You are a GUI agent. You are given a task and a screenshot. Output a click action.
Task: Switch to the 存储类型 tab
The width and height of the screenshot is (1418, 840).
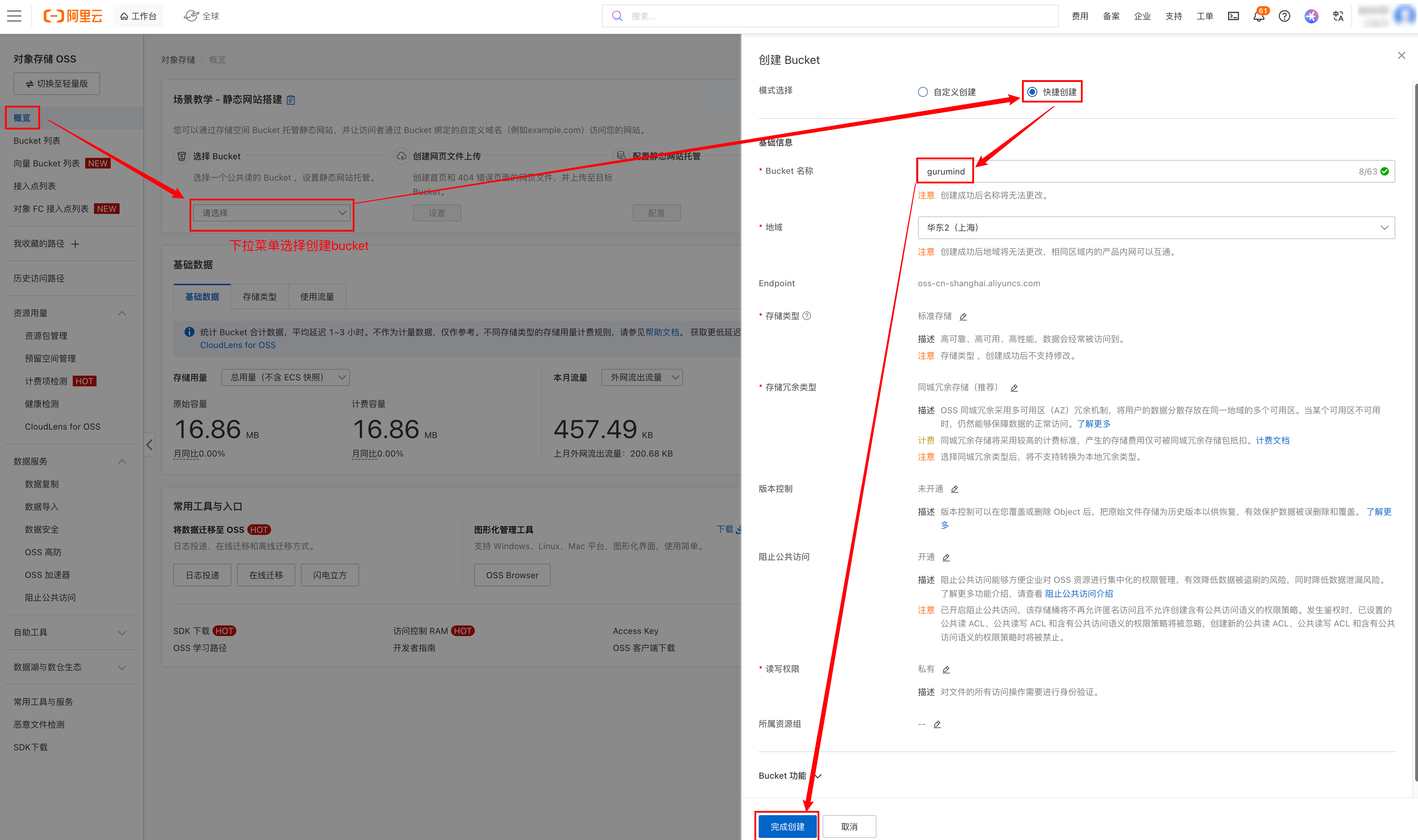[259, 297]
